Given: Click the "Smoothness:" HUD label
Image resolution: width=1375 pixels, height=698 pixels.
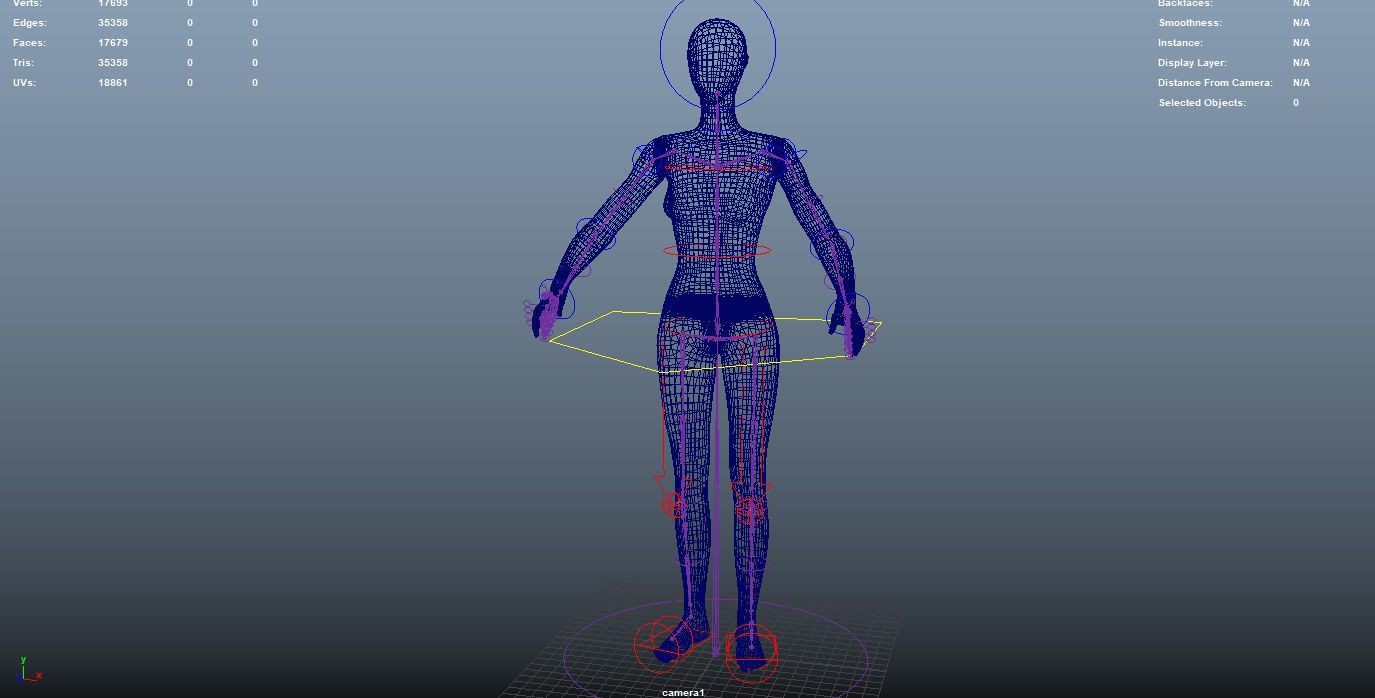Looking at the screenshot, I should (x=1190, y=23).
